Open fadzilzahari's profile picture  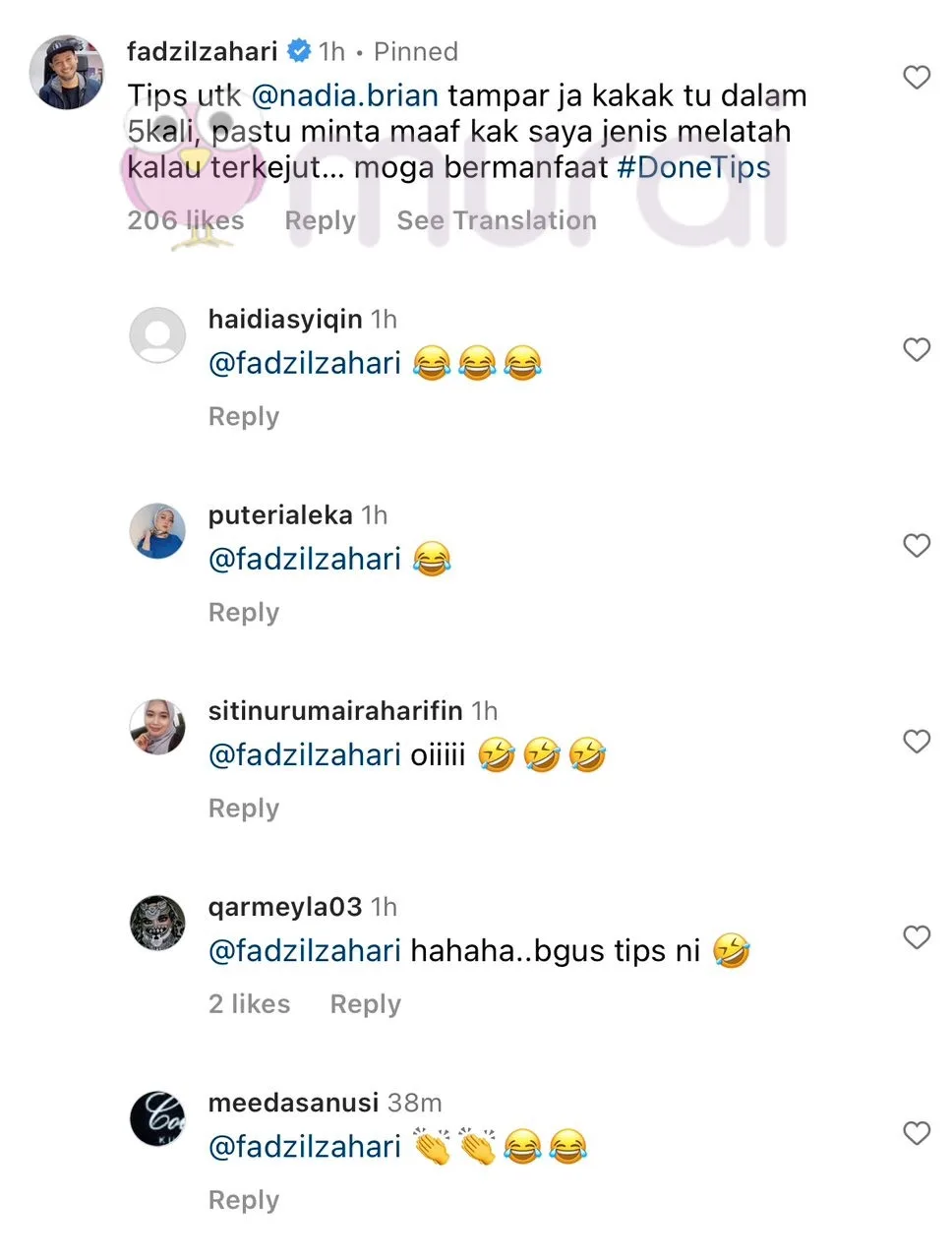[66, 72]
